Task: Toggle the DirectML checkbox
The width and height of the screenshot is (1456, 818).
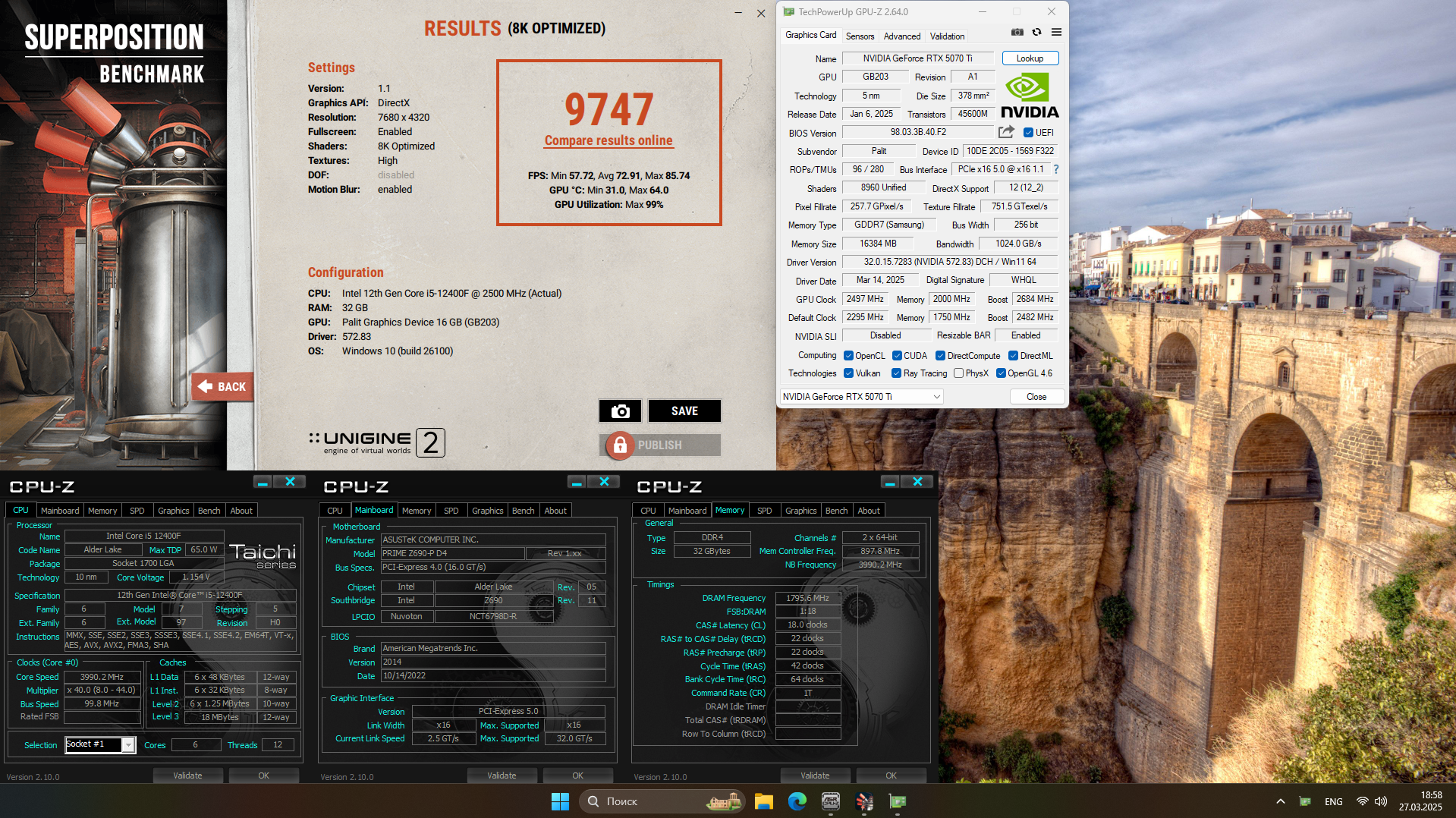Action: 1013,356
